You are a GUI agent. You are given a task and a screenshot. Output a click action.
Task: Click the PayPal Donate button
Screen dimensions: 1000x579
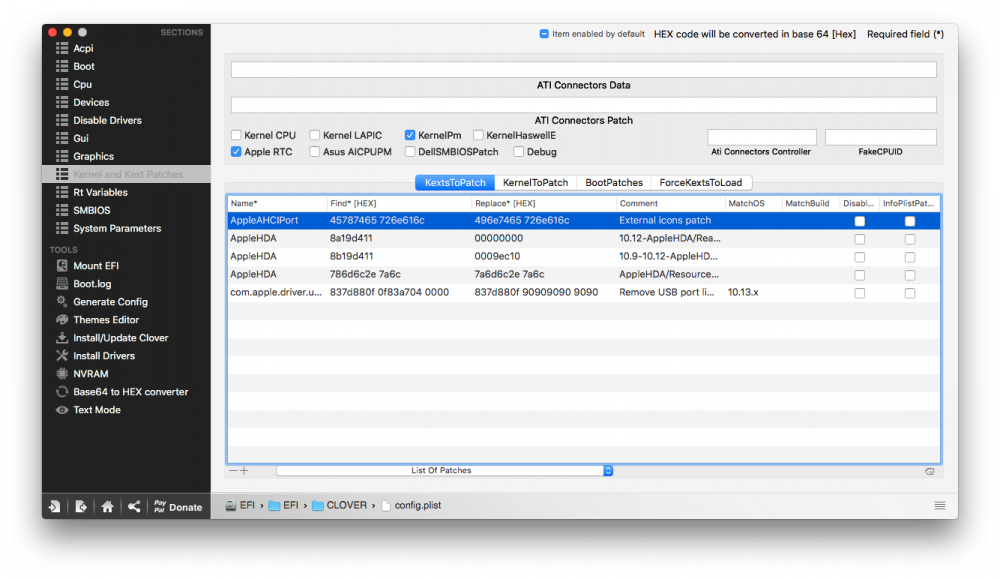point(178,506)
